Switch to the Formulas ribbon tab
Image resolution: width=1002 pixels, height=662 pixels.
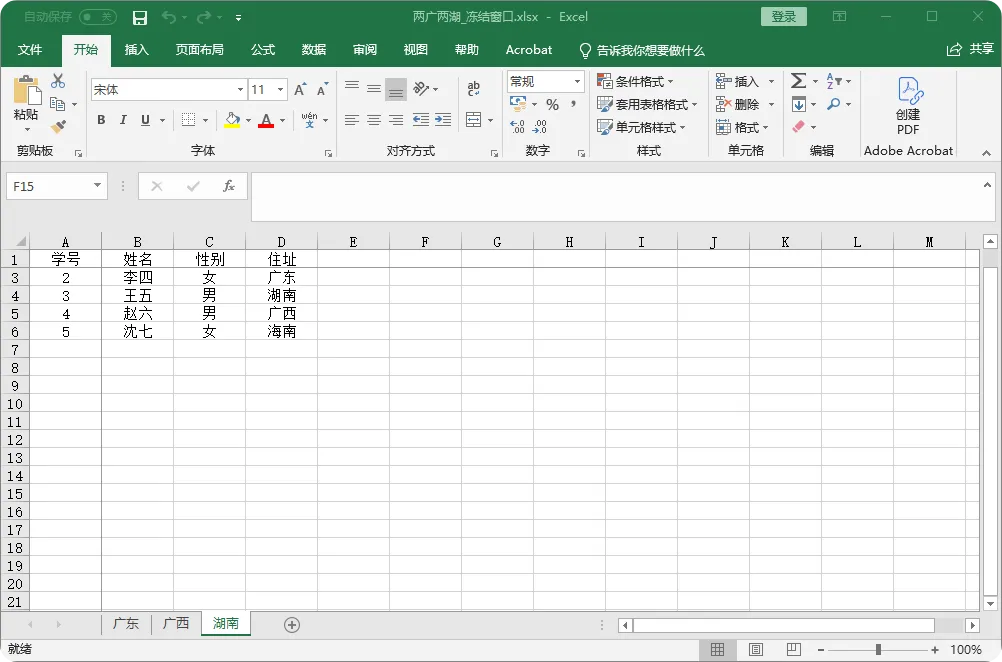click(x=263, y=50)
